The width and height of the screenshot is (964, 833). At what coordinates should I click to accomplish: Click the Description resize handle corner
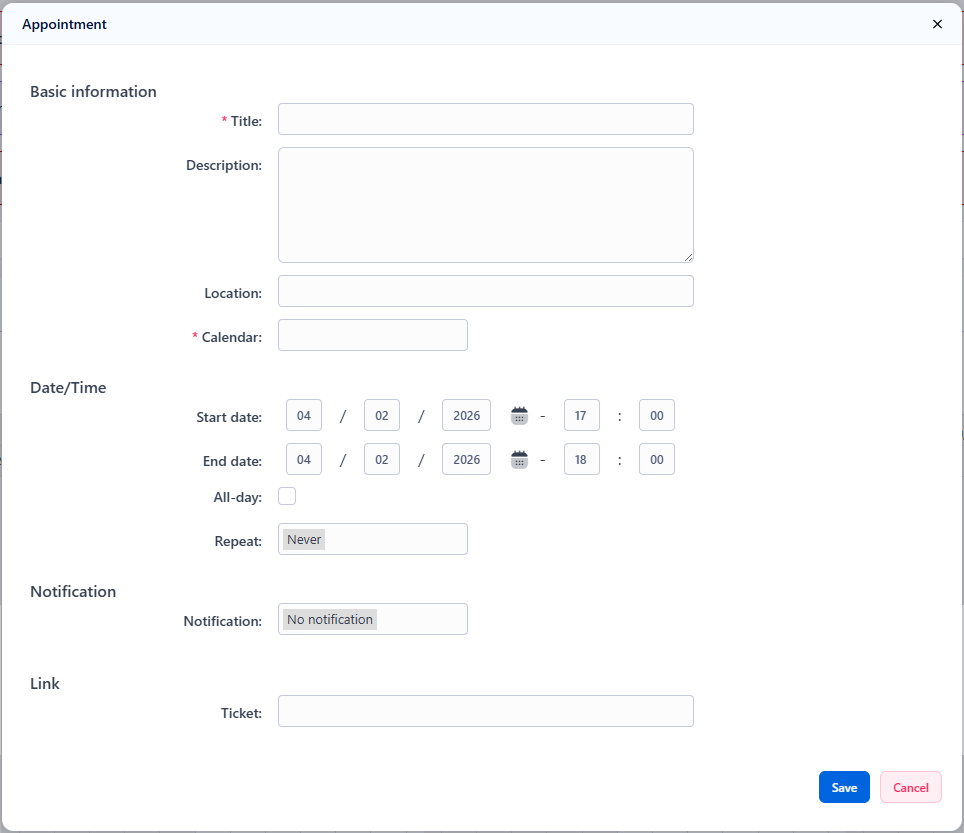(689, 258)
